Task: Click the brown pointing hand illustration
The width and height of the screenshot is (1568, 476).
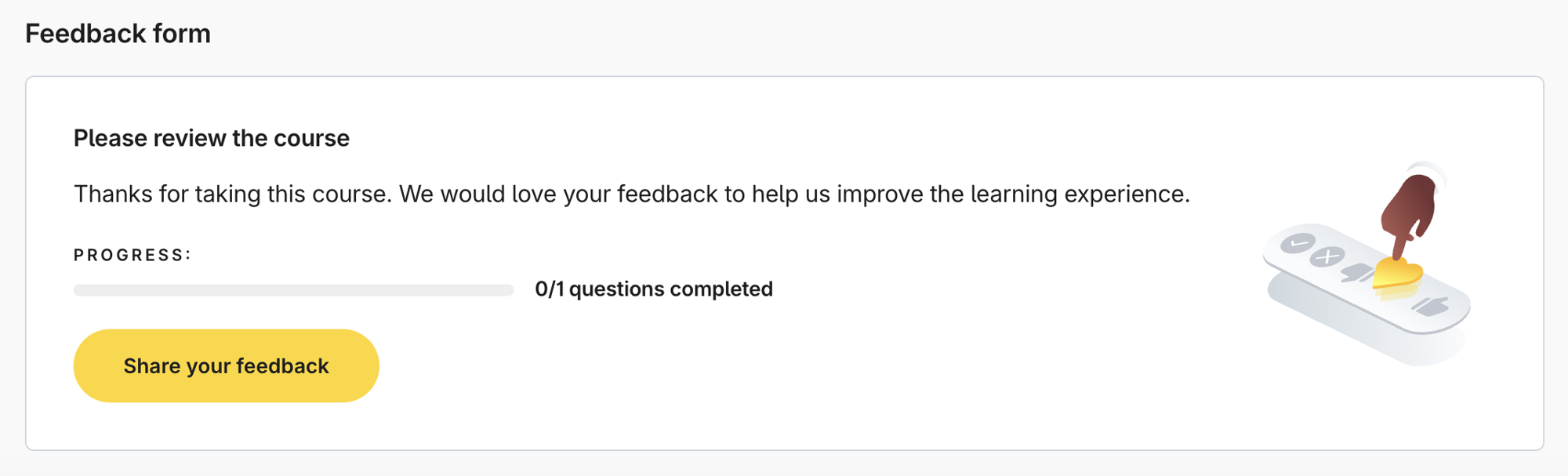Action: pos(1410,210)
